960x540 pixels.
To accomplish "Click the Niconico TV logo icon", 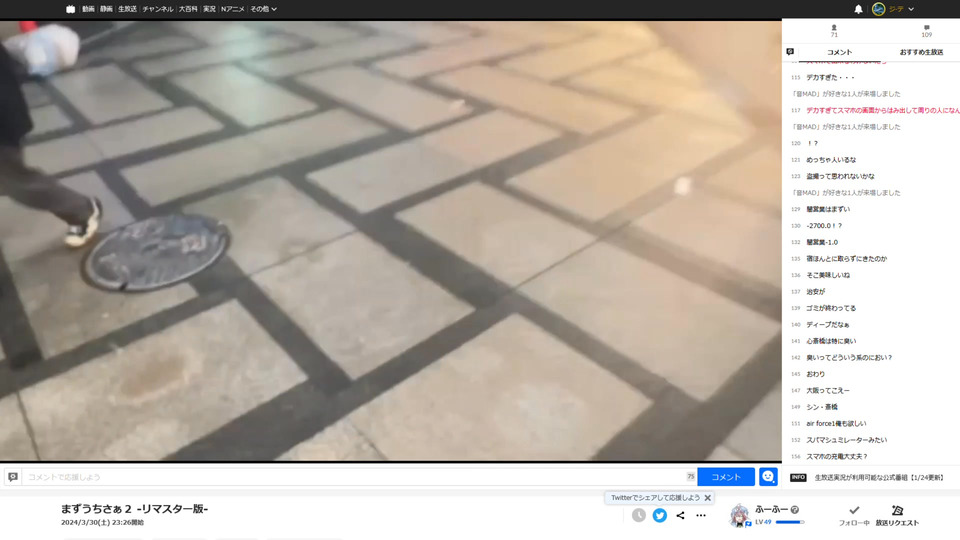I will [70, 9].
